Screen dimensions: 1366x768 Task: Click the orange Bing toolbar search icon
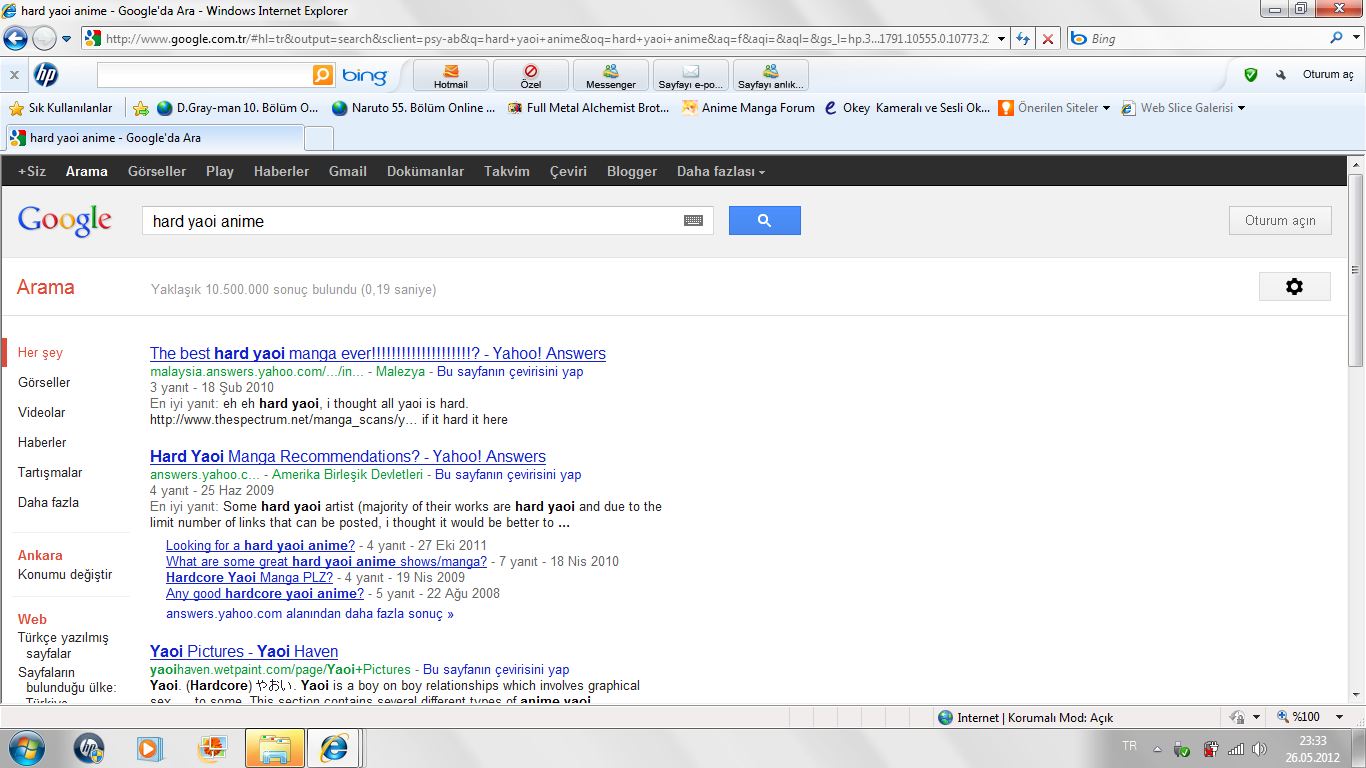[322, 75]
